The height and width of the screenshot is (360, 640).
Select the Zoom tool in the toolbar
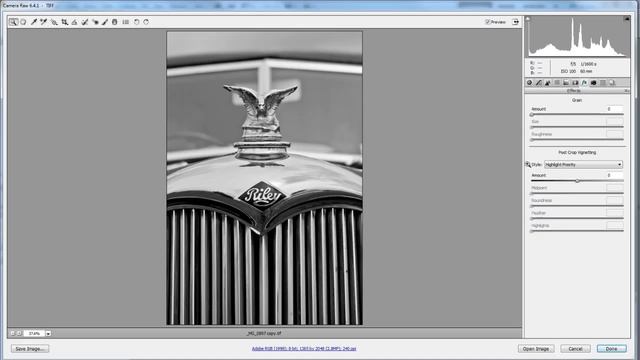(13, 22)
